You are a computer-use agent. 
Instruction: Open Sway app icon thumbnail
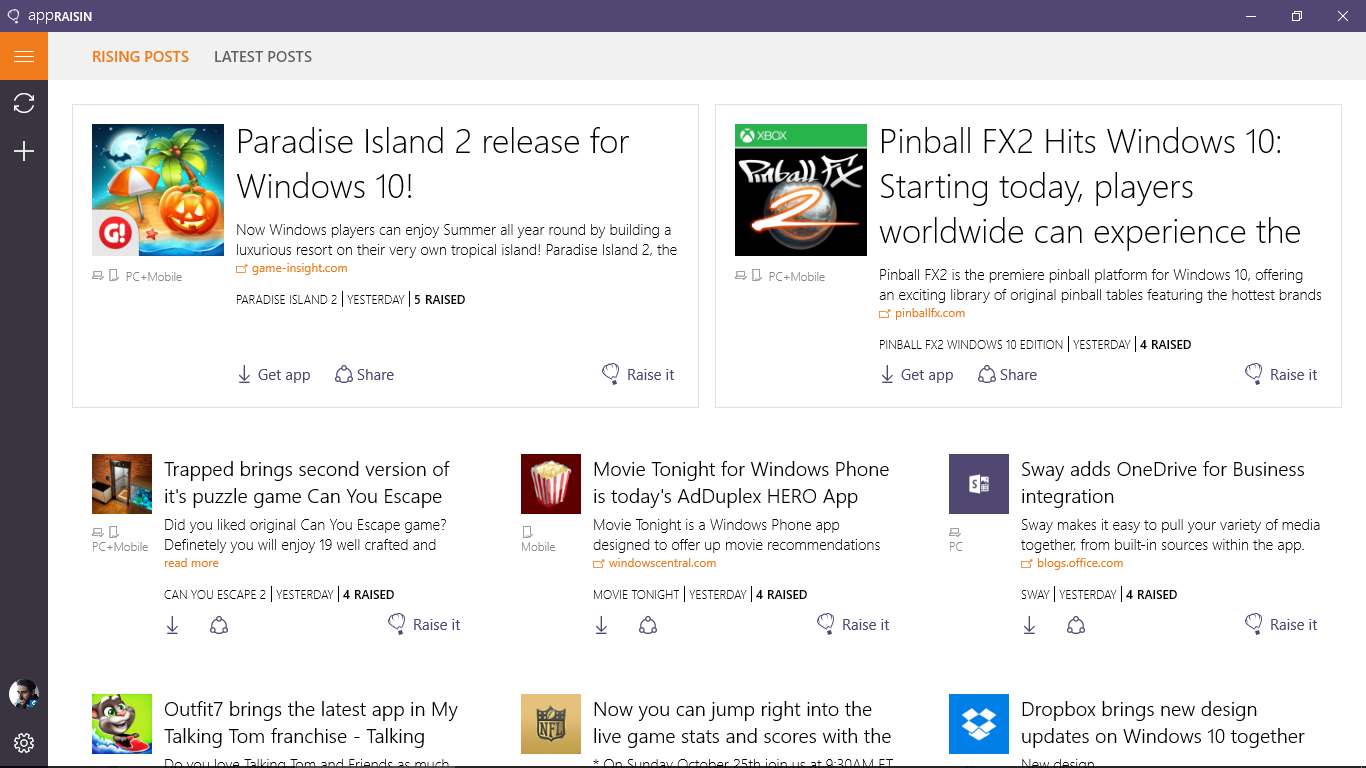pyautogui.click(x=979, y=484)
